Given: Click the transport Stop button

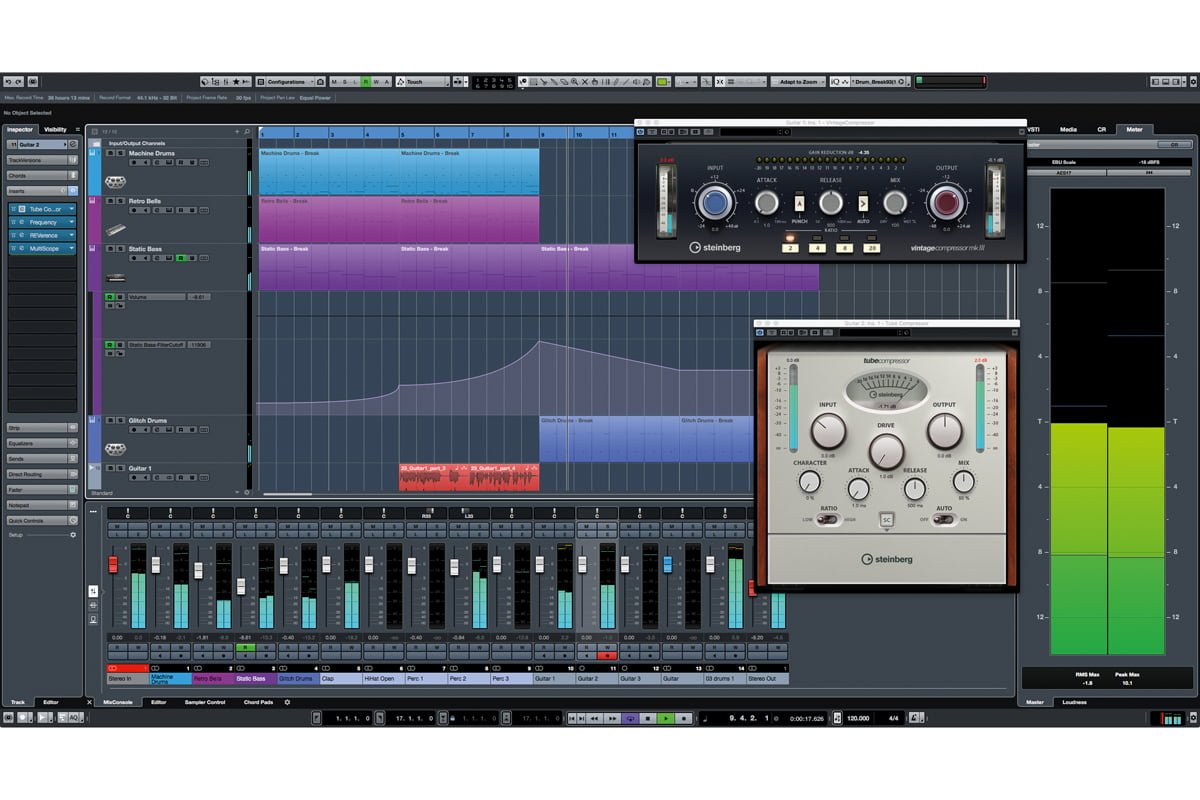Looking at the screenshot, I should click(647, 718).
